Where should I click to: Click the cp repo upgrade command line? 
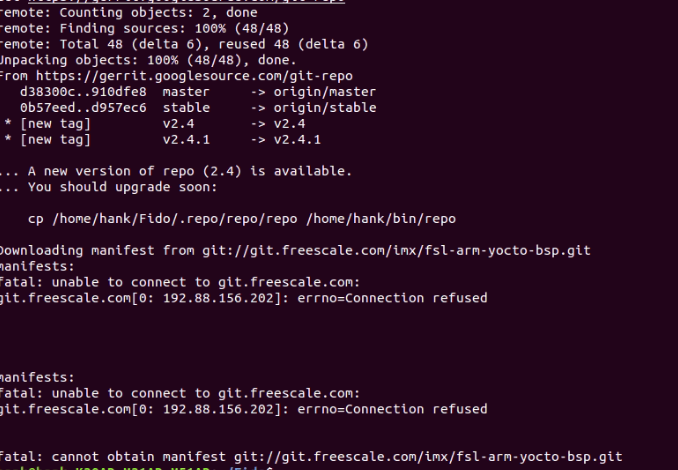point(242,218)
